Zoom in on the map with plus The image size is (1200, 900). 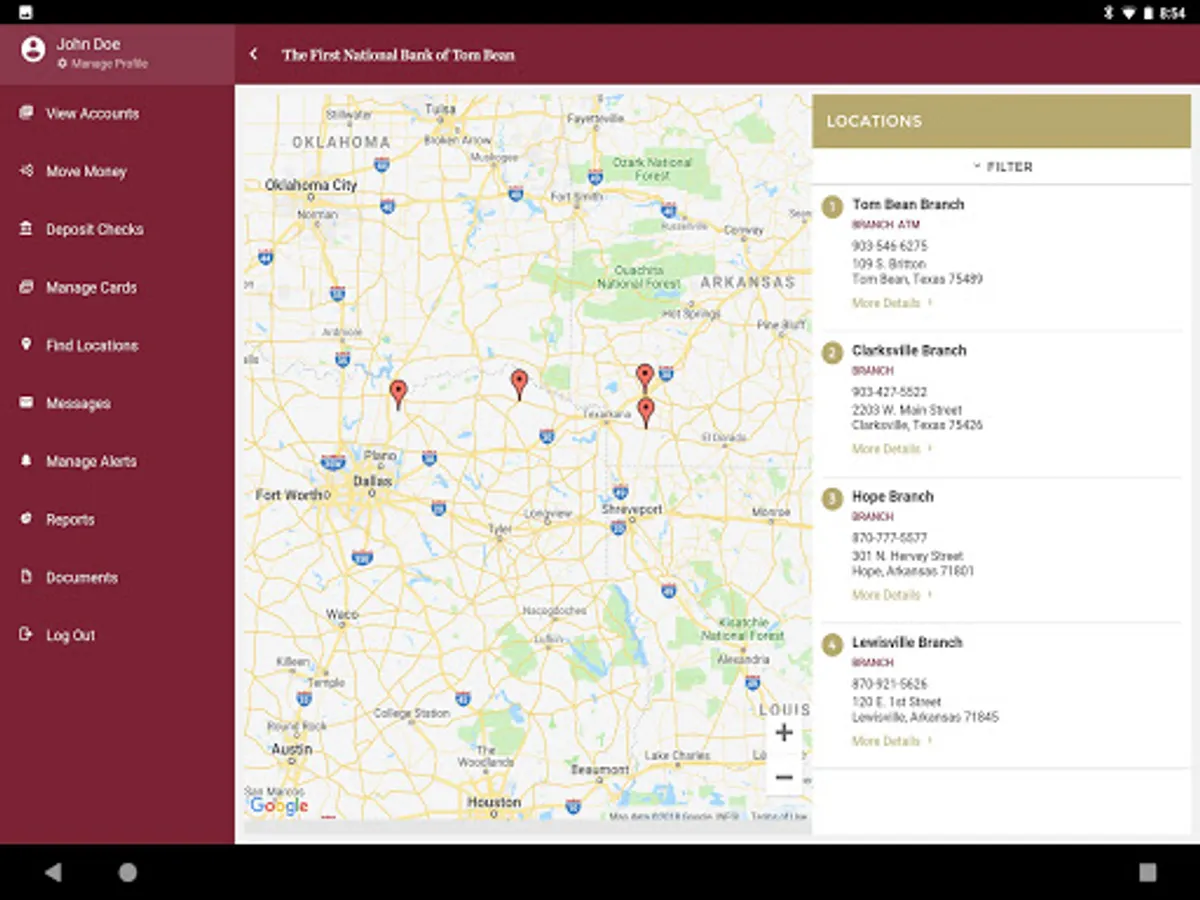tap(784, 732)
